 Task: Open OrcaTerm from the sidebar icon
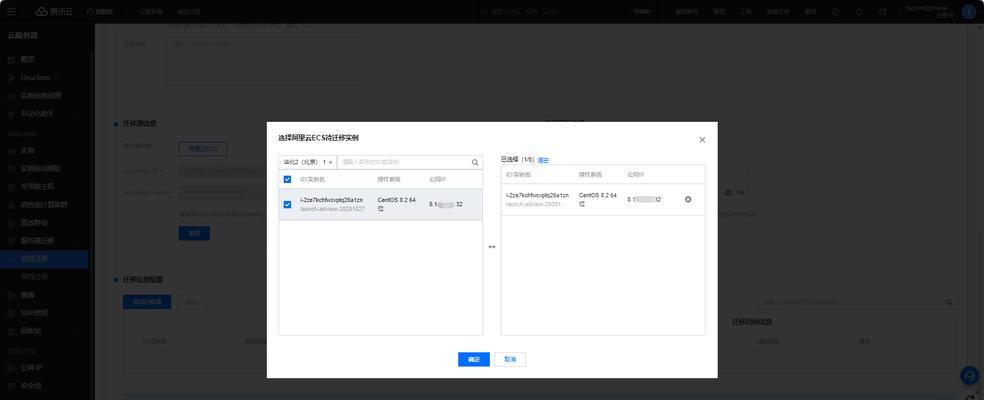click(x=11, y=77)
